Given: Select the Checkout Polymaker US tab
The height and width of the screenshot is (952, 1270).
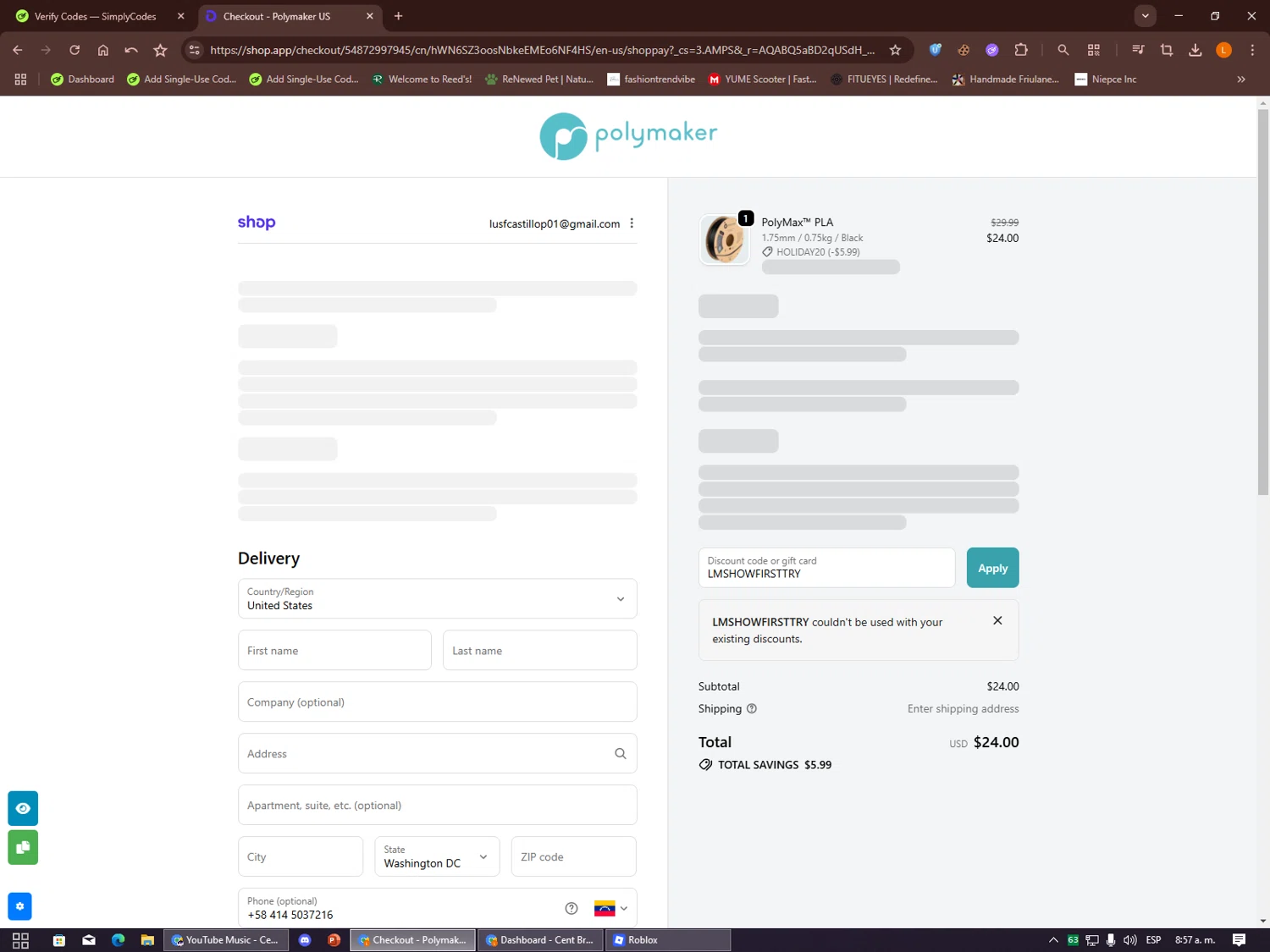Looking at the screenshot, I should pos(290,16).
